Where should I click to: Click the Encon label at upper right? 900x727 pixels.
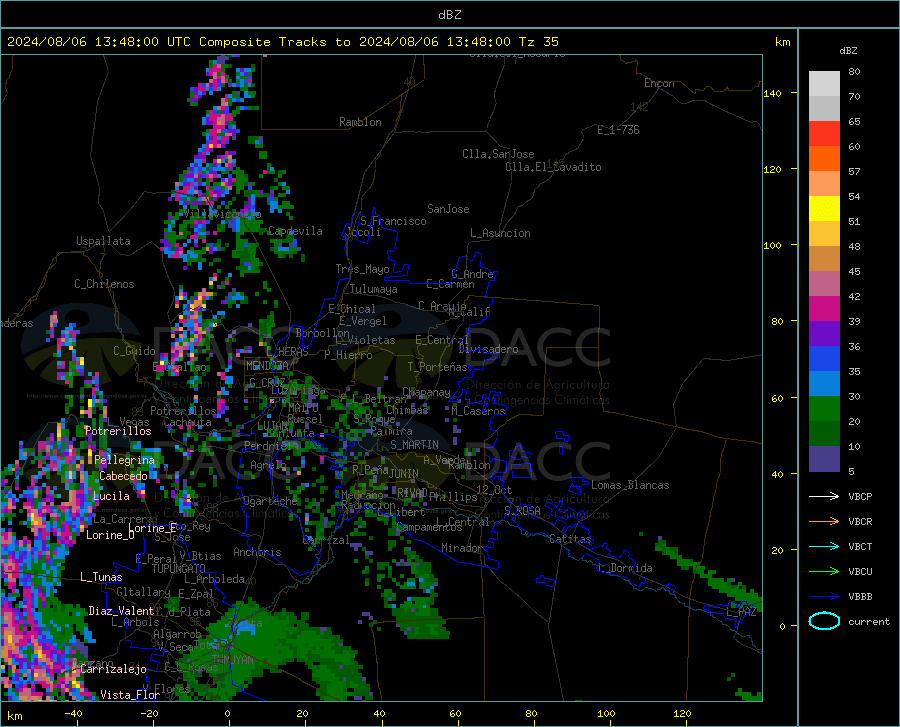[x=659, y=83]
